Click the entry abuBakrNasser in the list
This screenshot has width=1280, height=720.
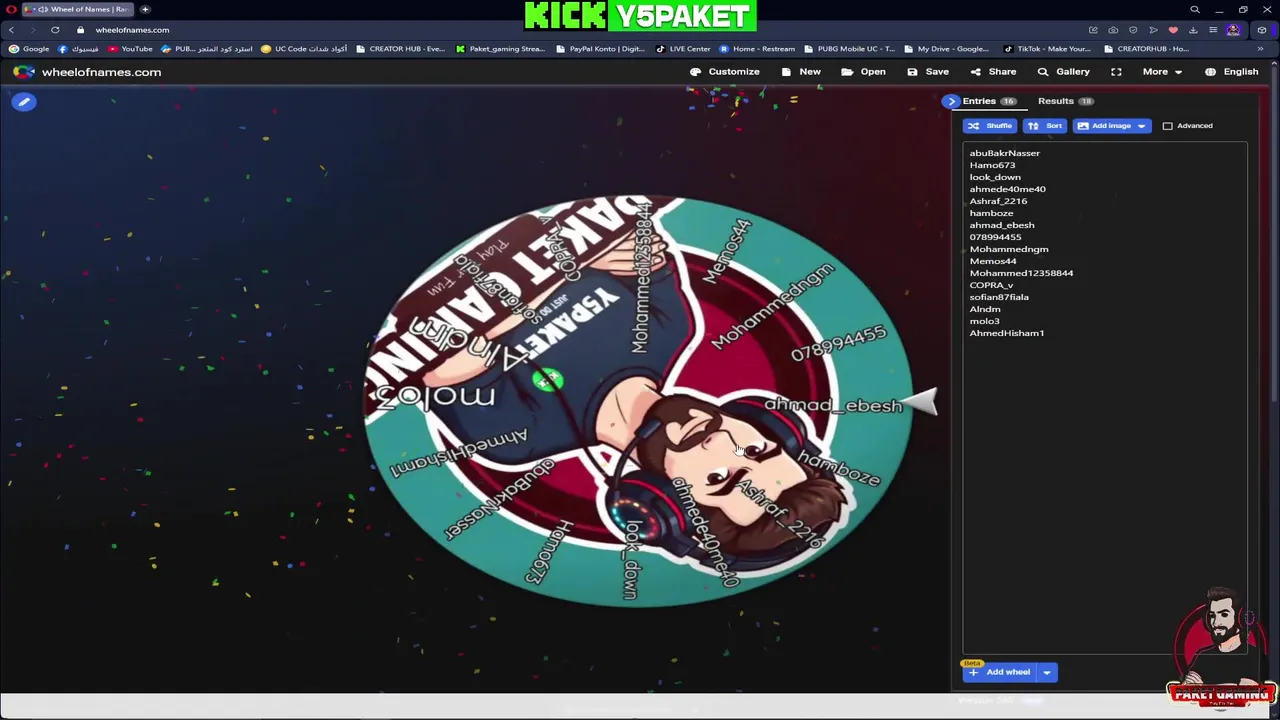(x=1004, y=153)
